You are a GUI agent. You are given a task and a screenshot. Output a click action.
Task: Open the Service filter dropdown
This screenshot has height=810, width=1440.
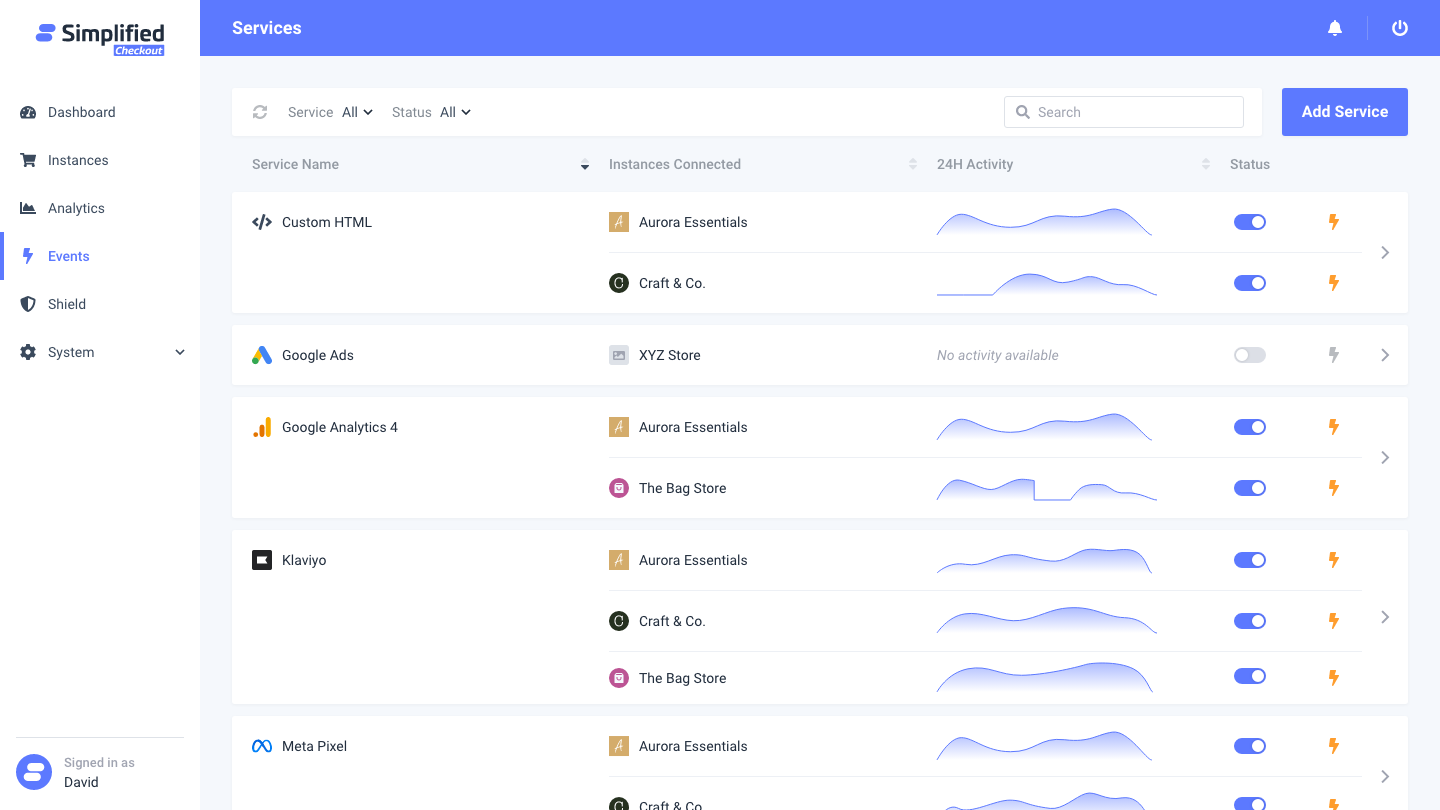tap(357, 112)
